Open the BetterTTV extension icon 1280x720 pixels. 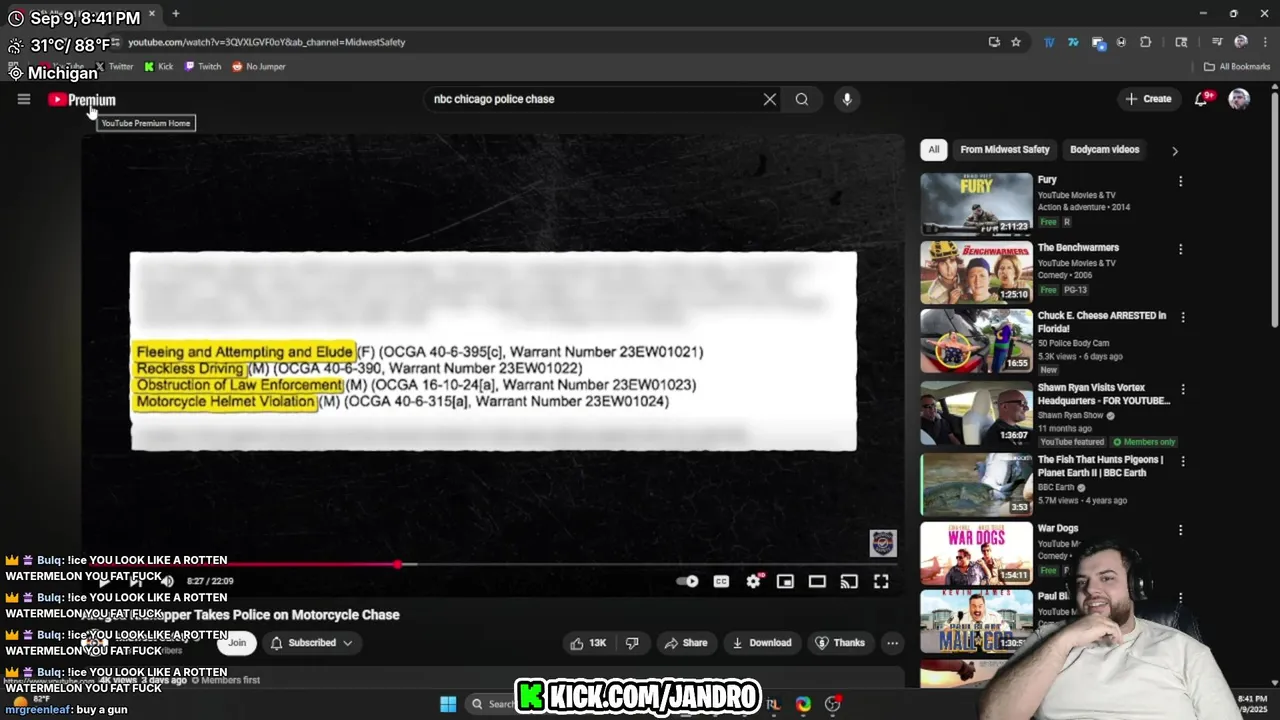point(1049,42)
